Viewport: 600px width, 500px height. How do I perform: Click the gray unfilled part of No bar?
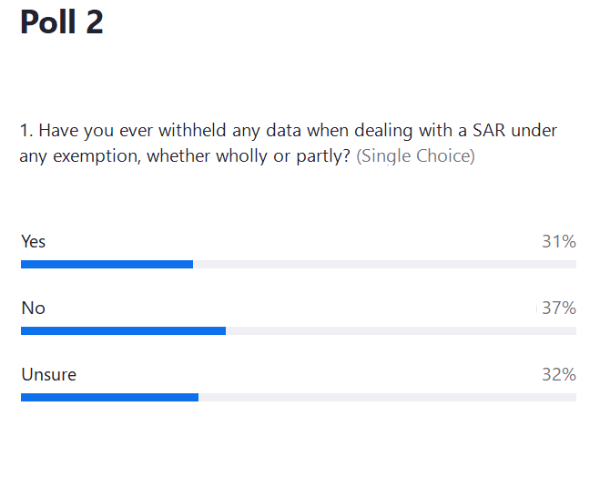(x=400, y=331)
